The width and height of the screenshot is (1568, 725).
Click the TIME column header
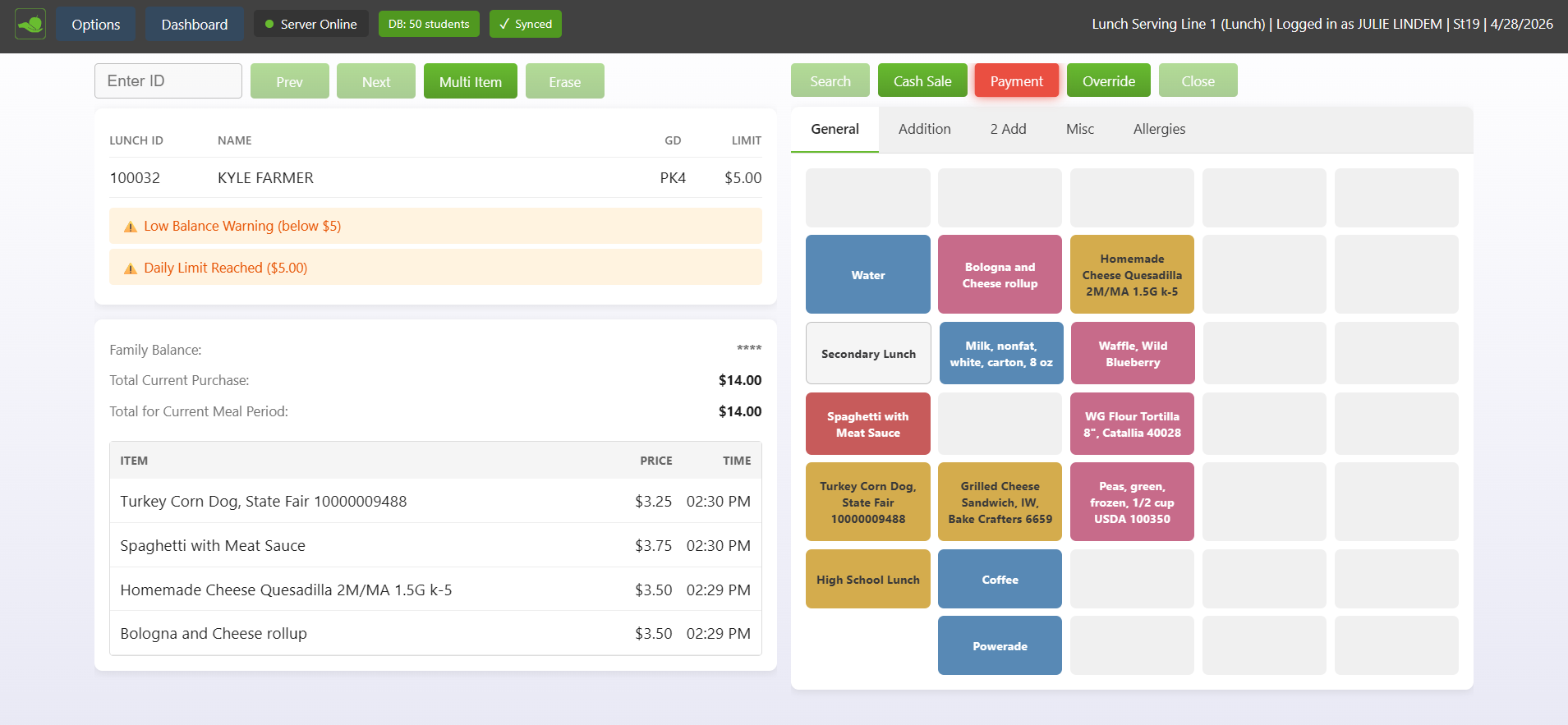point(737,461)
